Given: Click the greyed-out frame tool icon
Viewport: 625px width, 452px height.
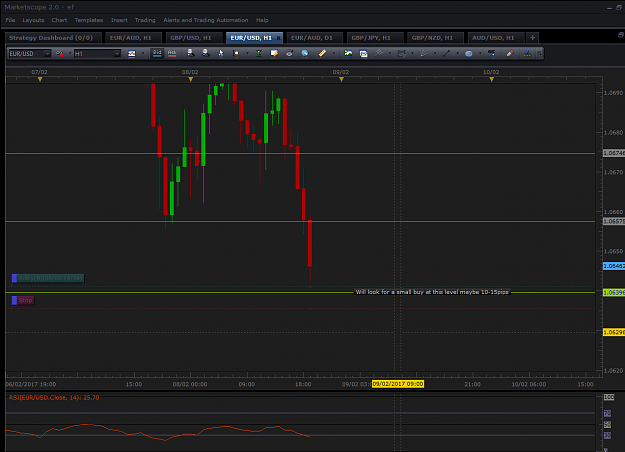Looking at the screenshot, I should pyautogui.click(x=401, y=53).
